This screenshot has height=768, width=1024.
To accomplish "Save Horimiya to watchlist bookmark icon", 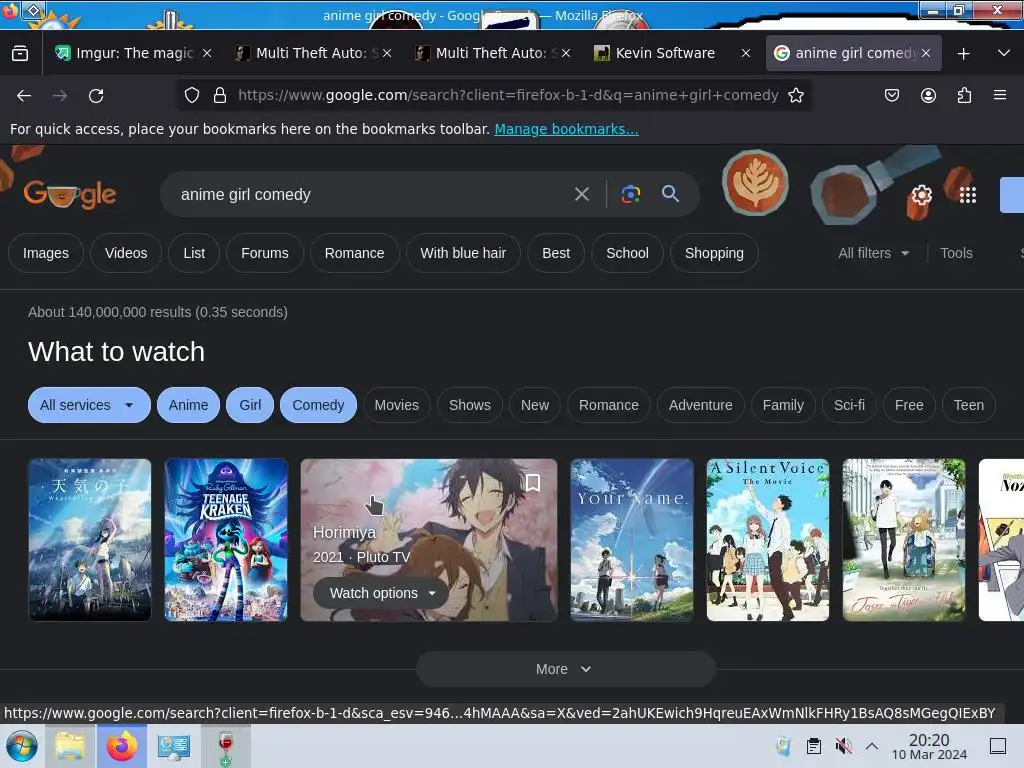I will coord(533,483).
